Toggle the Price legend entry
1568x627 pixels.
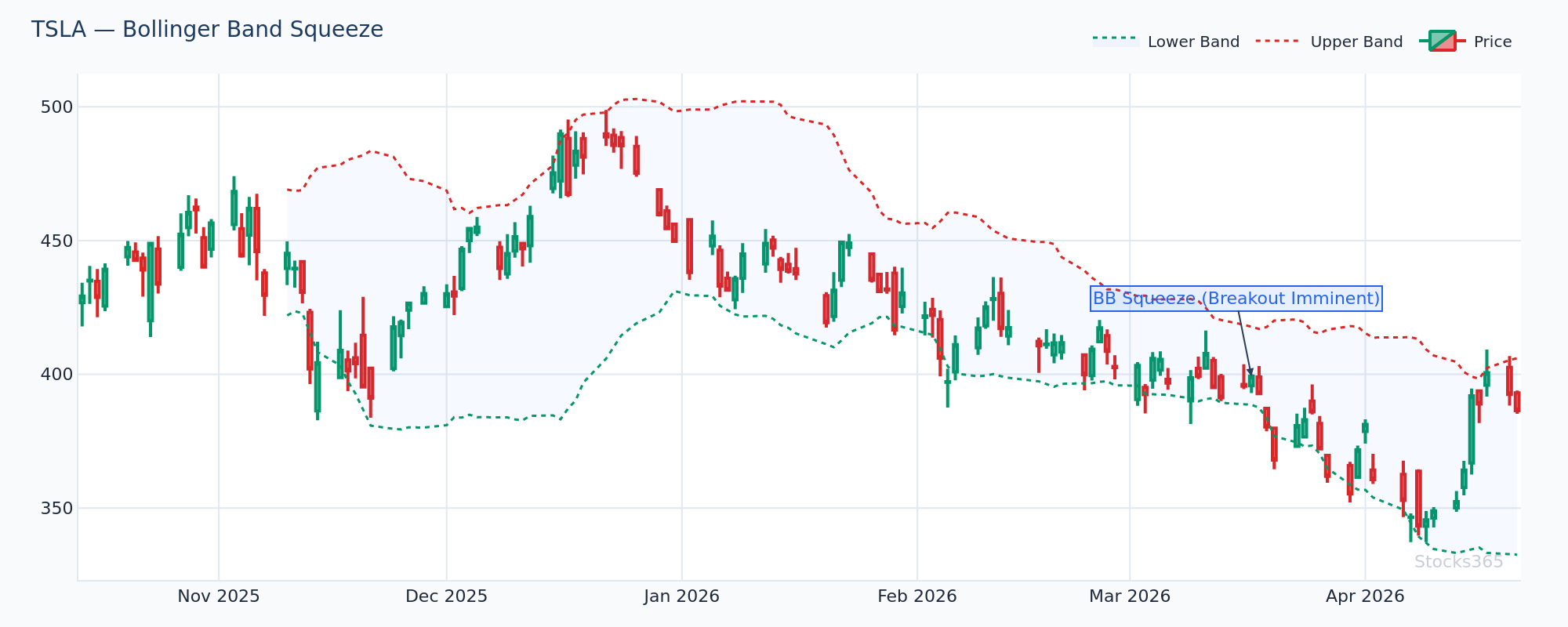click(x=1465, y=42)
